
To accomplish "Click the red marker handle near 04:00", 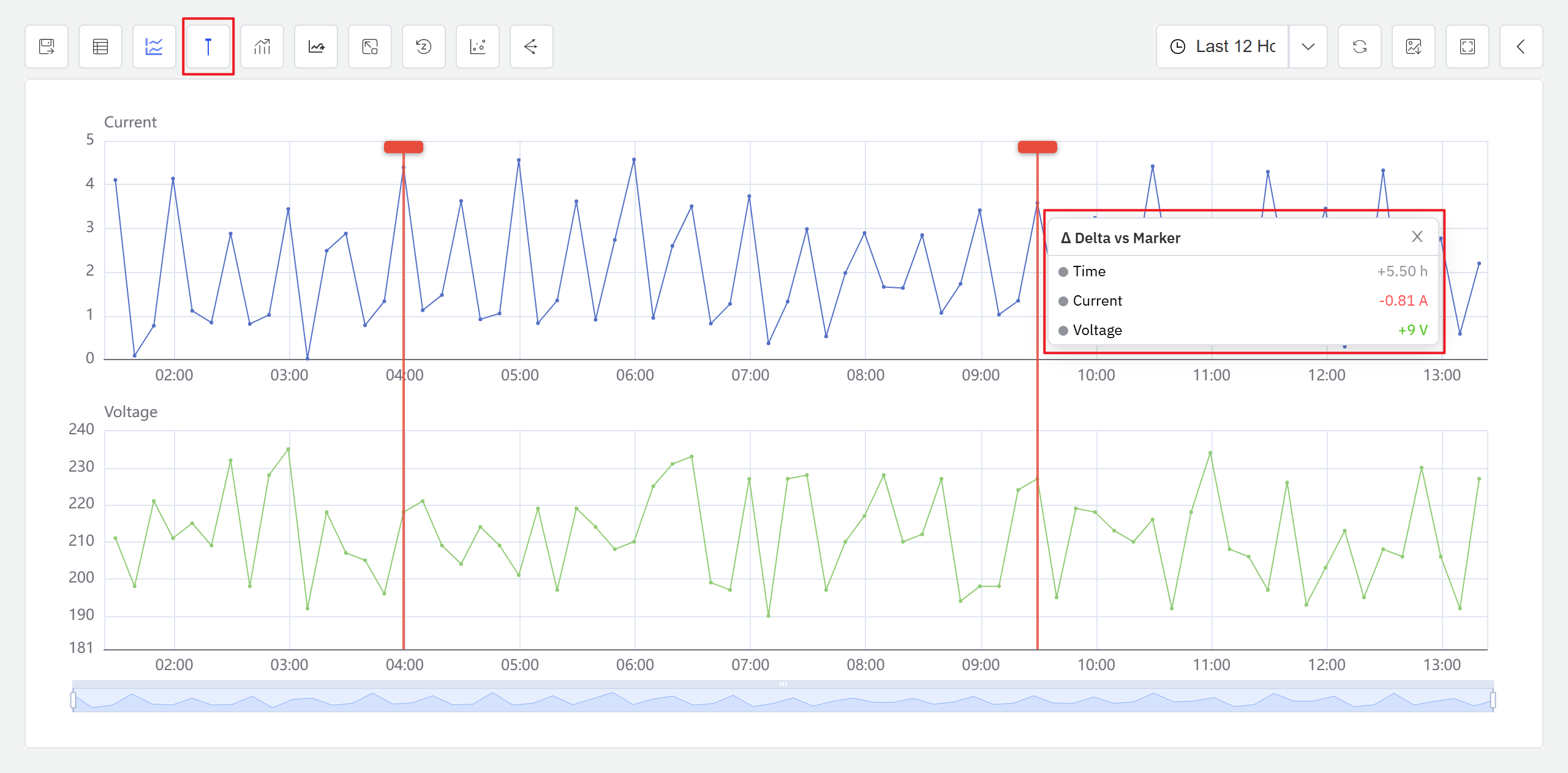I will [x=404, y=147].
